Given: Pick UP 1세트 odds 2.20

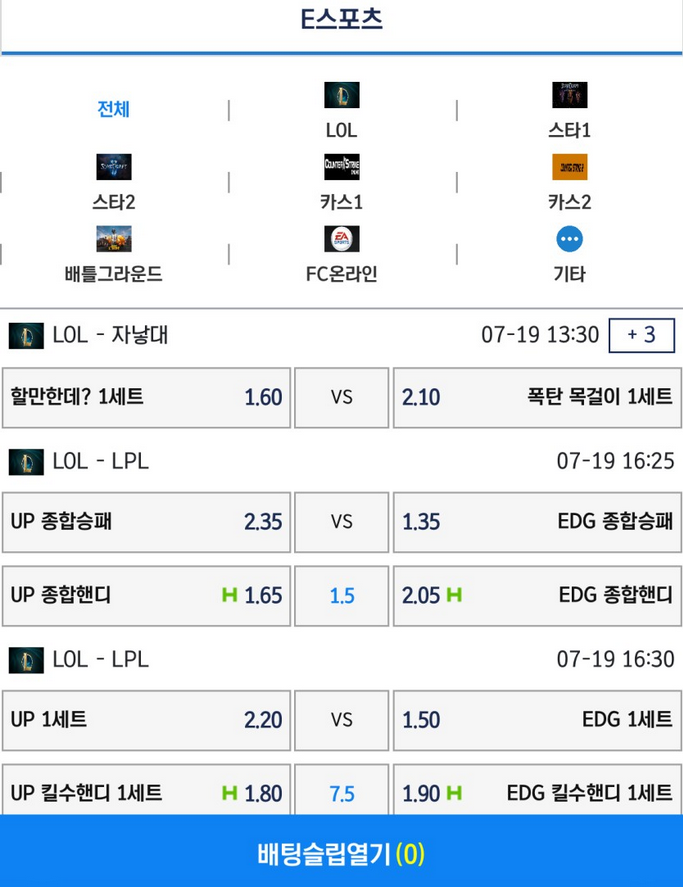Looking at the screenshot, I should click(147, 720).
